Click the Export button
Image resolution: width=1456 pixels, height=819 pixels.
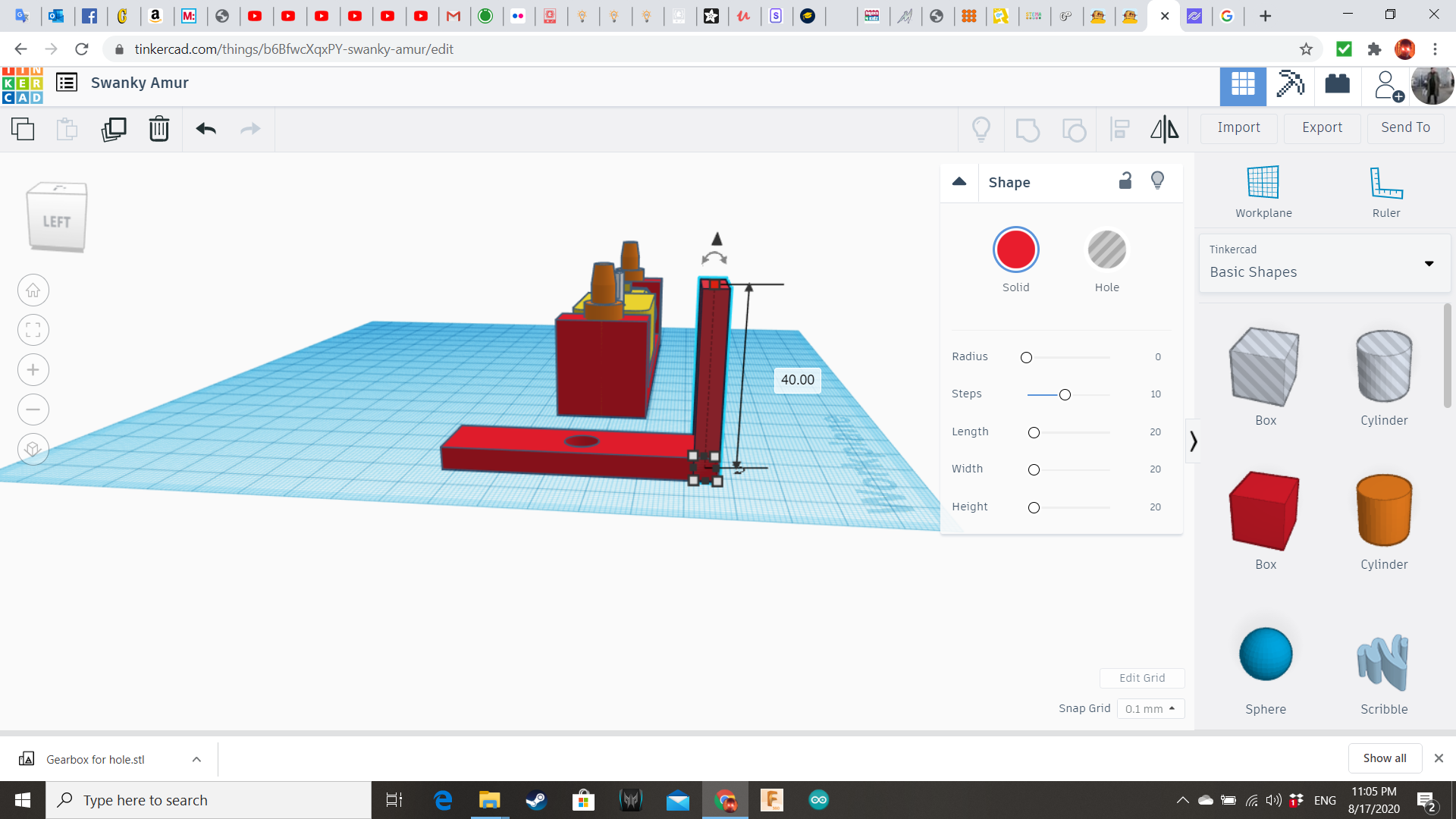(1322, 127)
